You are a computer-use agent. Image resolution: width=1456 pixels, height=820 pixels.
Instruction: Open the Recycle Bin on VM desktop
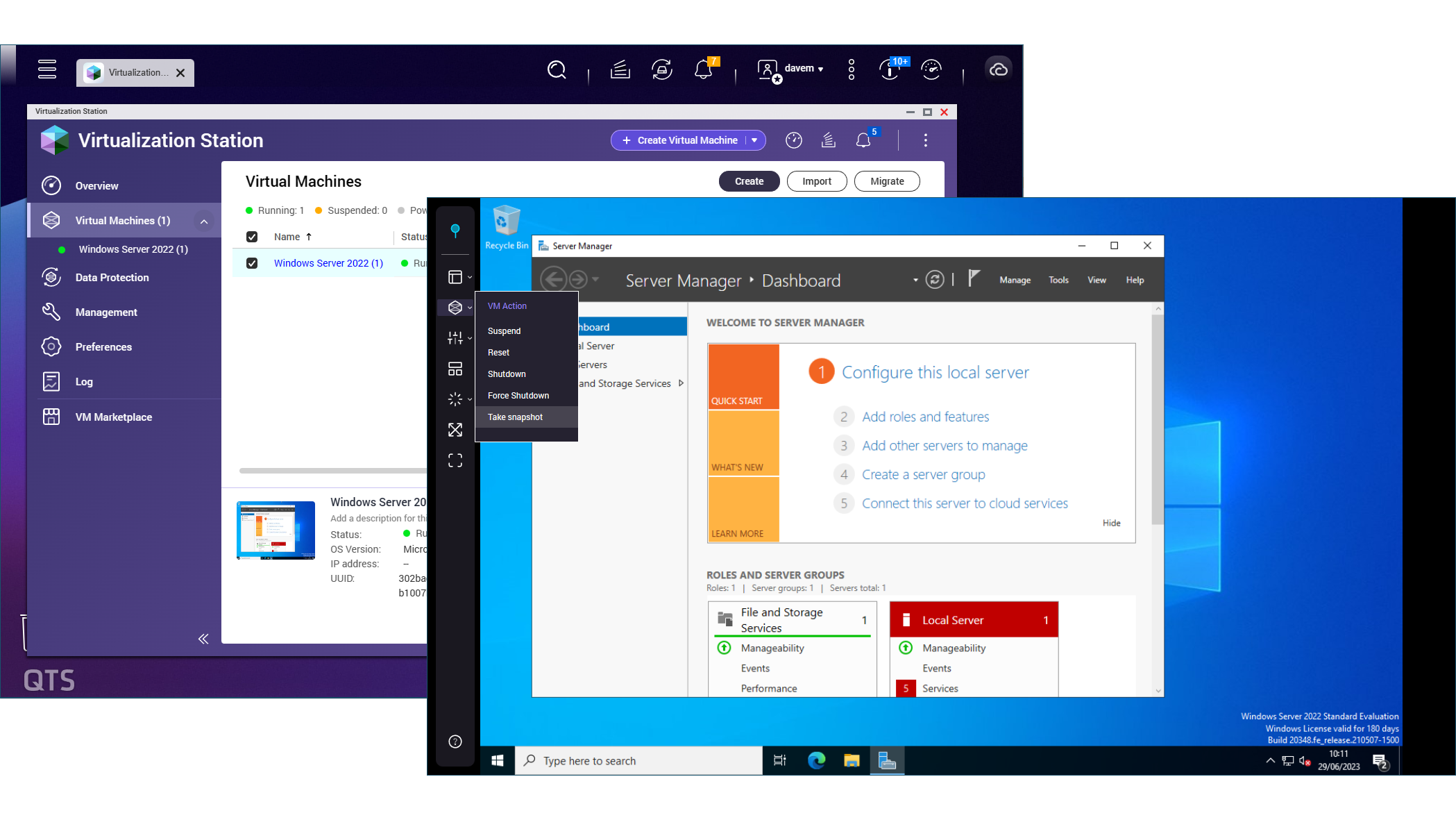(x=507, y=227)
